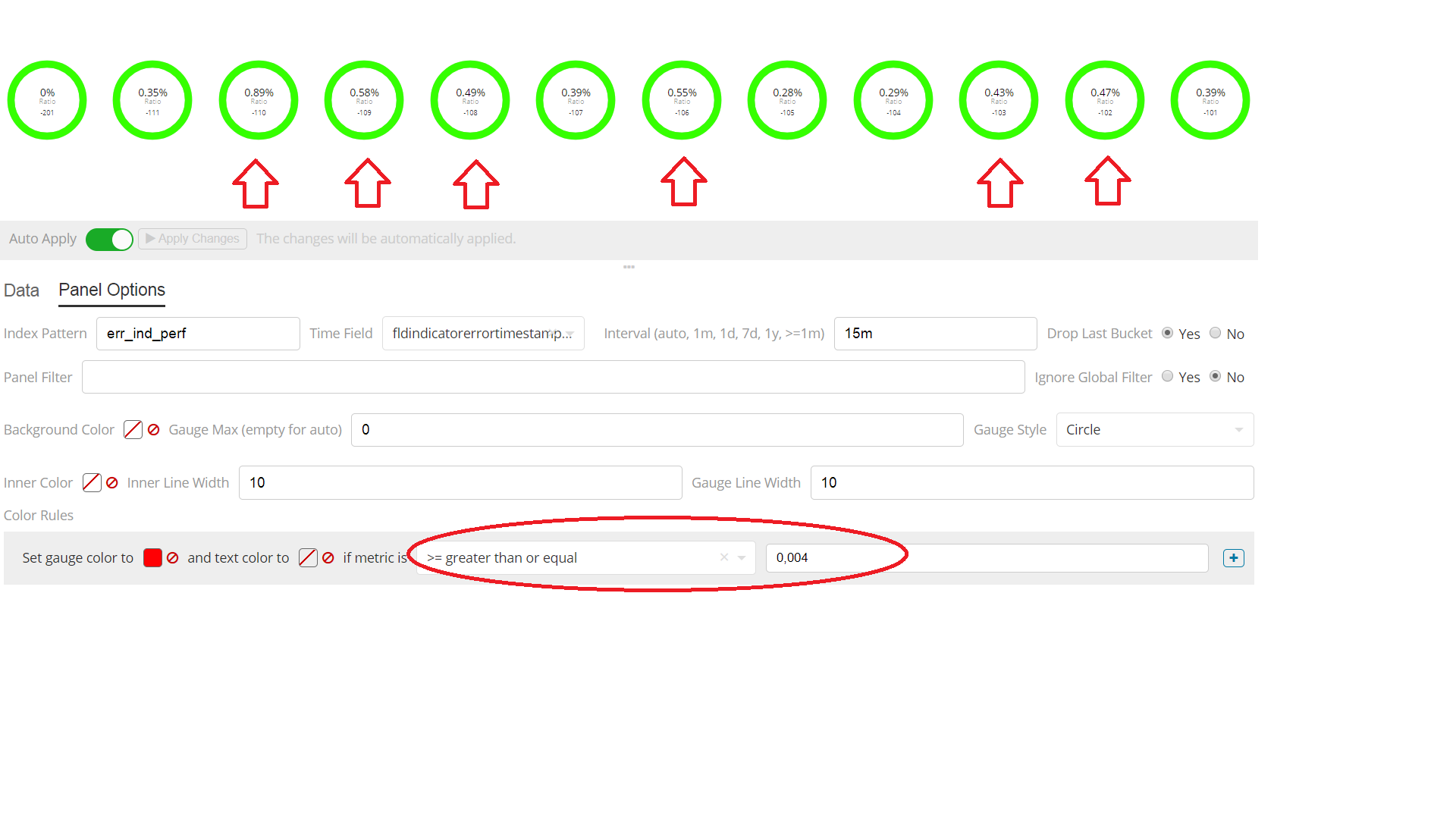1456x819 pixels.
Task: Click the 0.28% gauge labeled -105
Action: tap(787, 100)
